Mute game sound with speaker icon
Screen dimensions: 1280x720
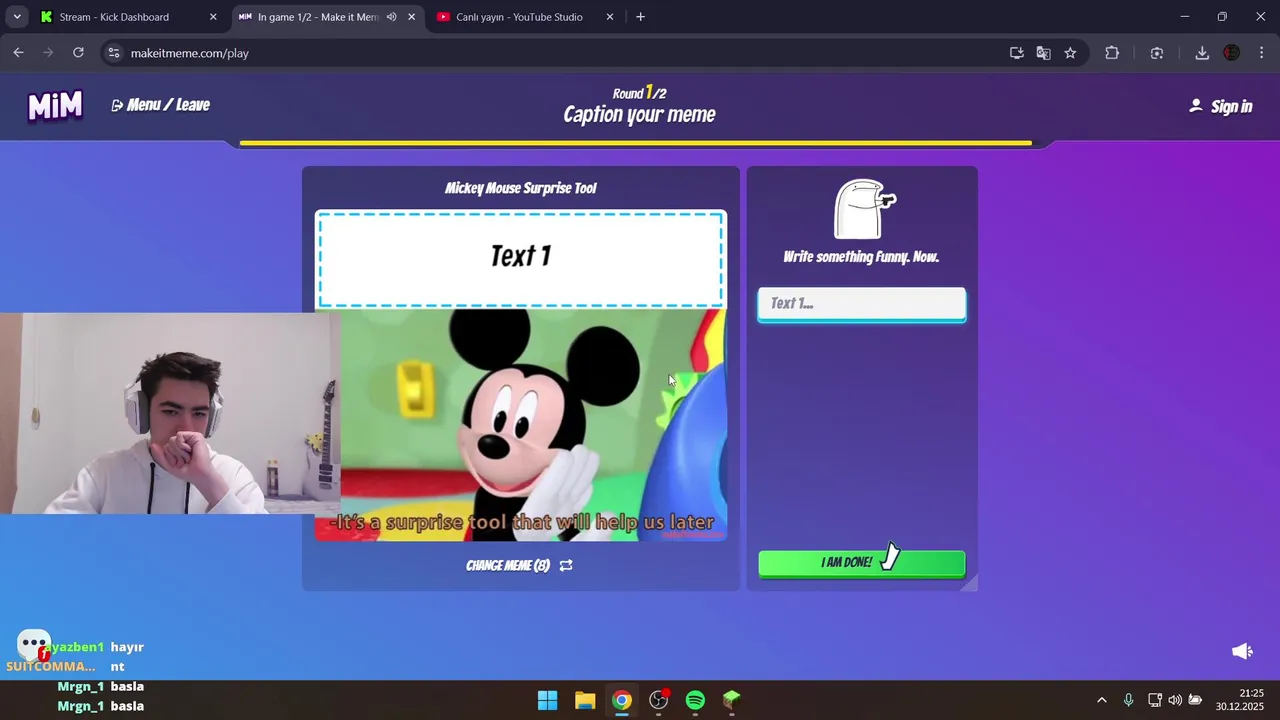1242,651
